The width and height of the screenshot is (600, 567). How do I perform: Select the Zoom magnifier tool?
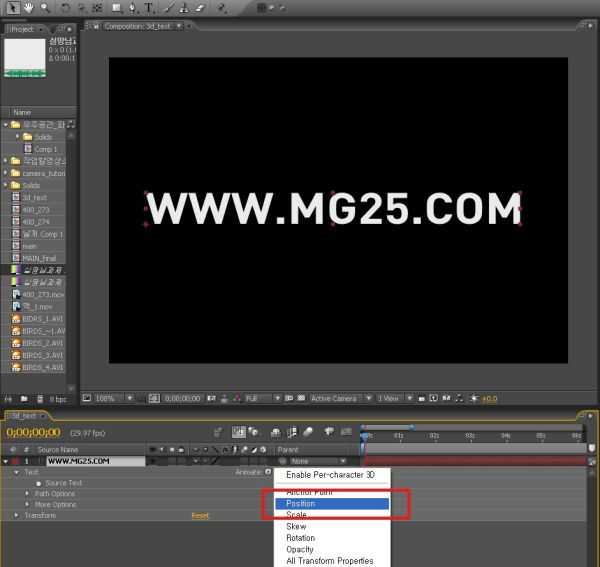click(46, 8)
